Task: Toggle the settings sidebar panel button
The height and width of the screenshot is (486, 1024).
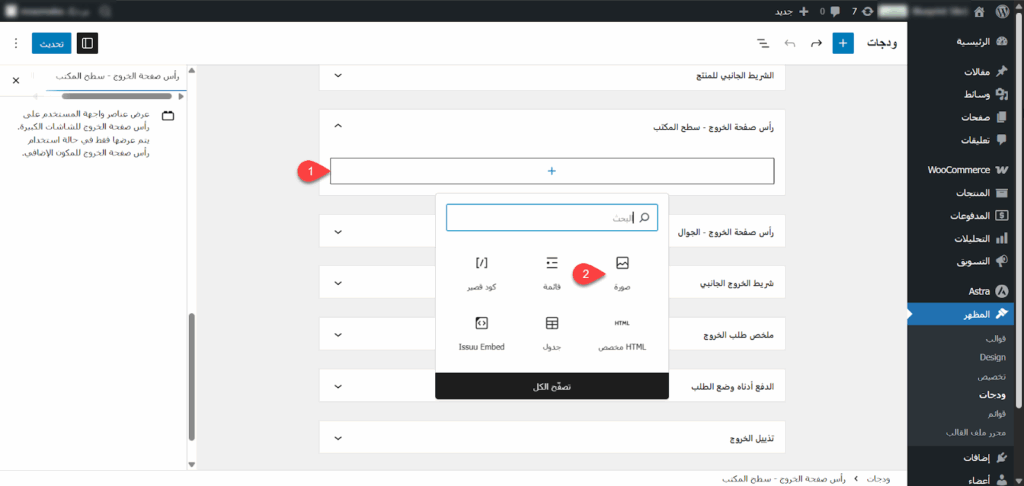Action: click(88, 44)
